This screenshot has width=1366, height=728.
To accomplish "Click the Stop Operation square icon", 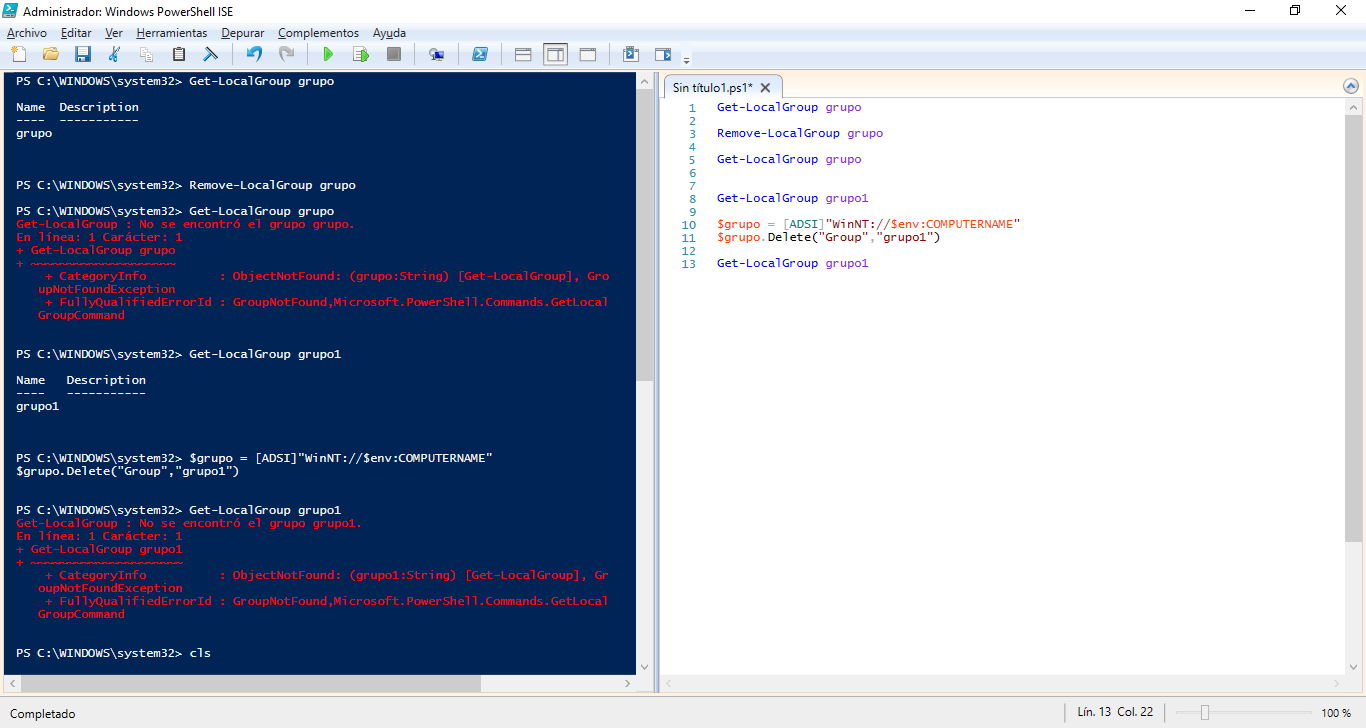I will 394,54.
